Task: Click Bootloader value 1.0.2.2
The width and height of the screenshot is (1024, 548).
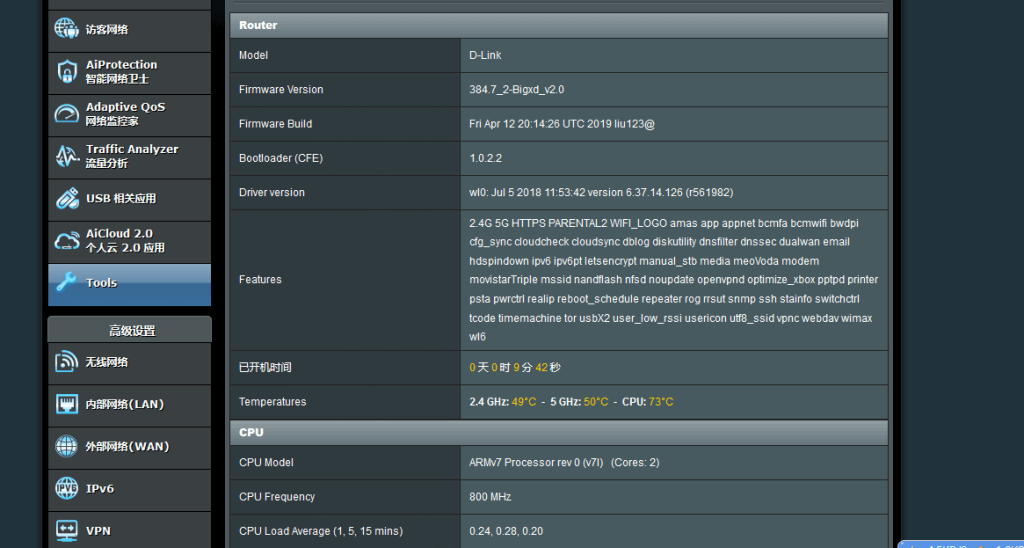Action: point(485,158)
